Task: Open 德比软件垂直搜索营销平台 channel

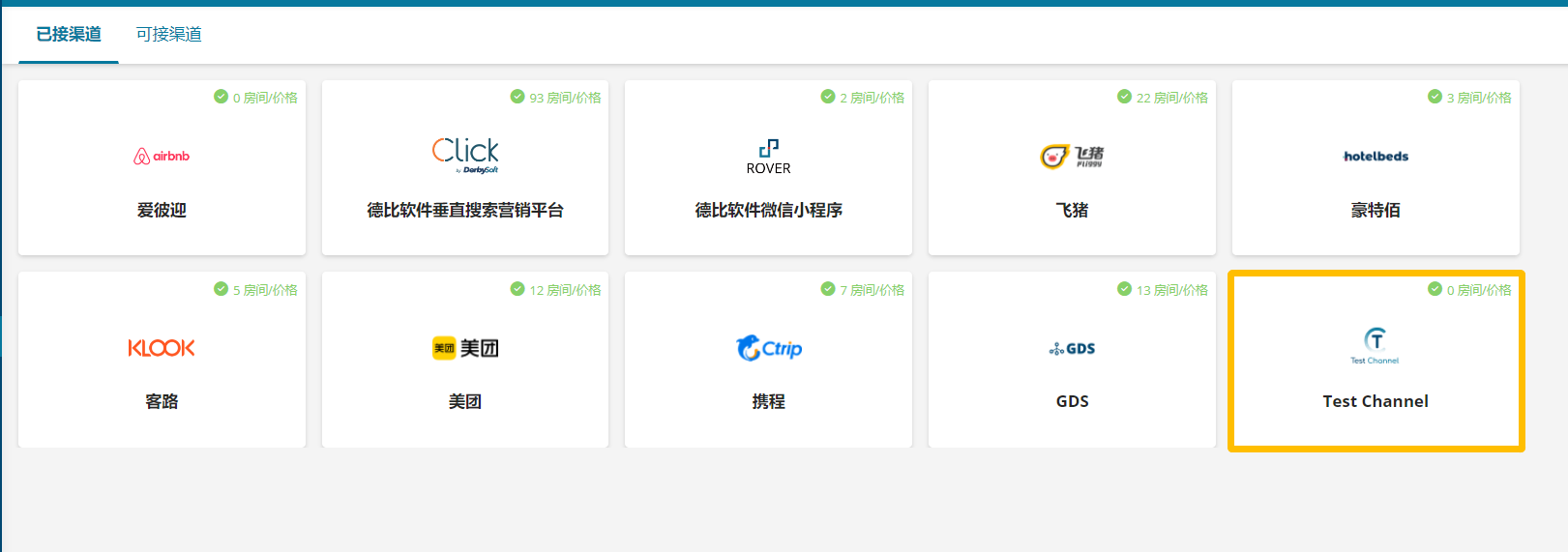Action: (x=465, y=210)
